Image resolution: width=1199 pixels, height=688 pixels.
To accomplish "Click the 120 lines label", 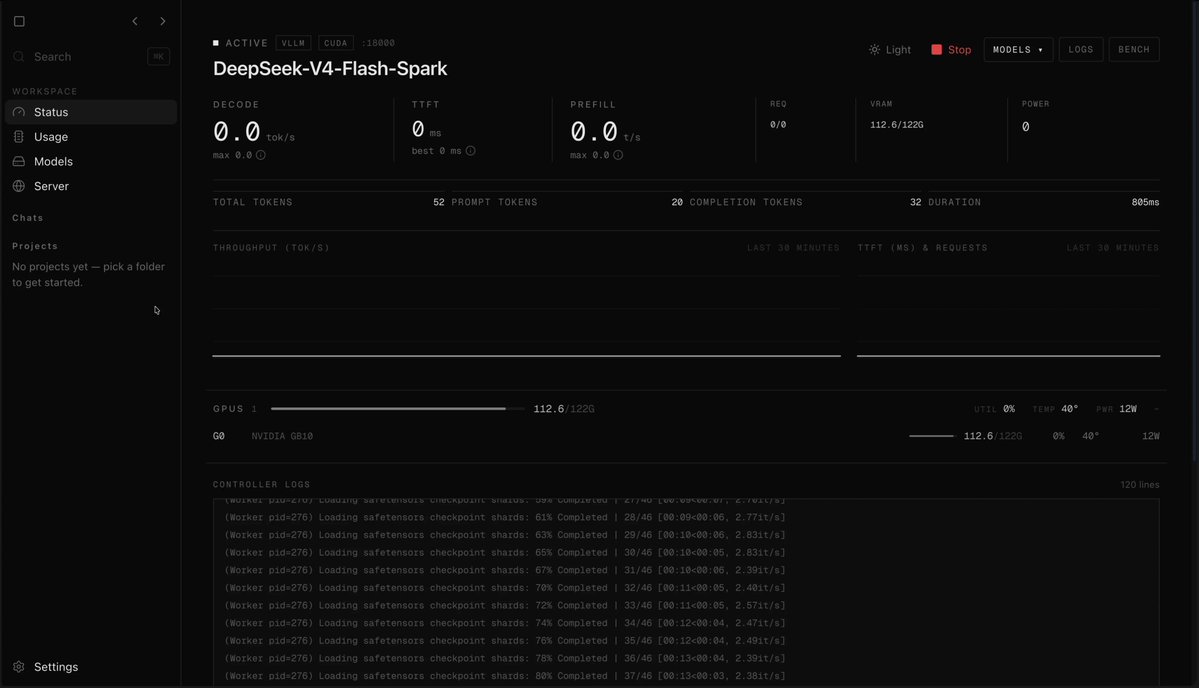I will (1139, 485).
